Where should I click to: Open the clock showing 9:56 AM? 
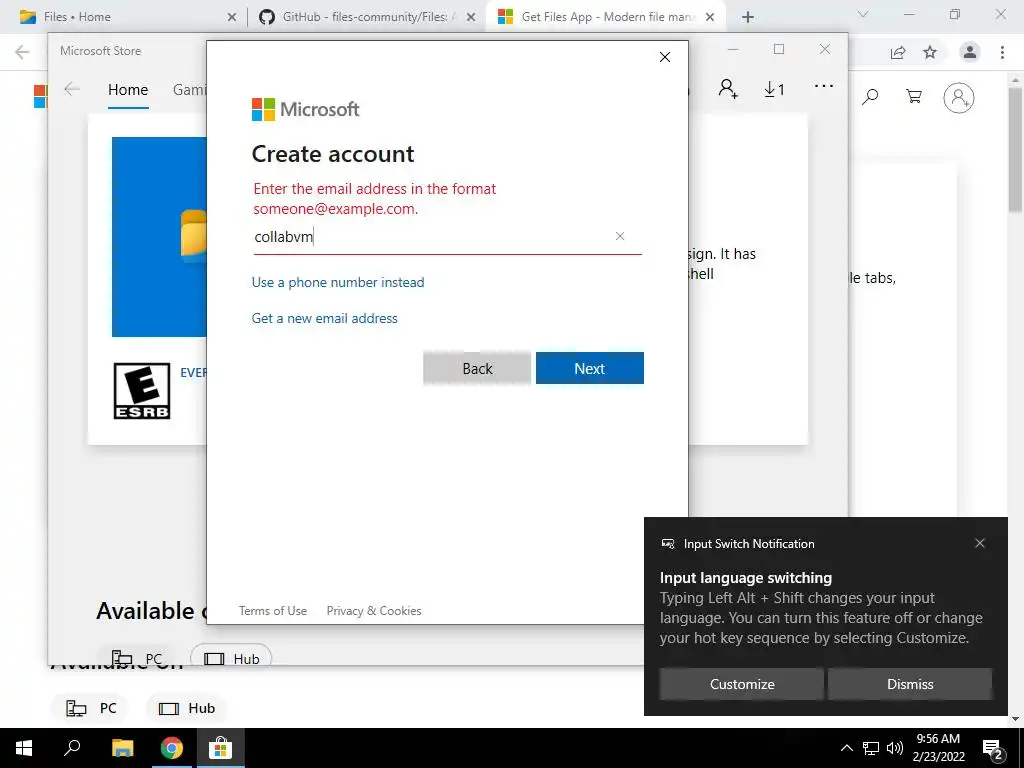coord(938,748)
